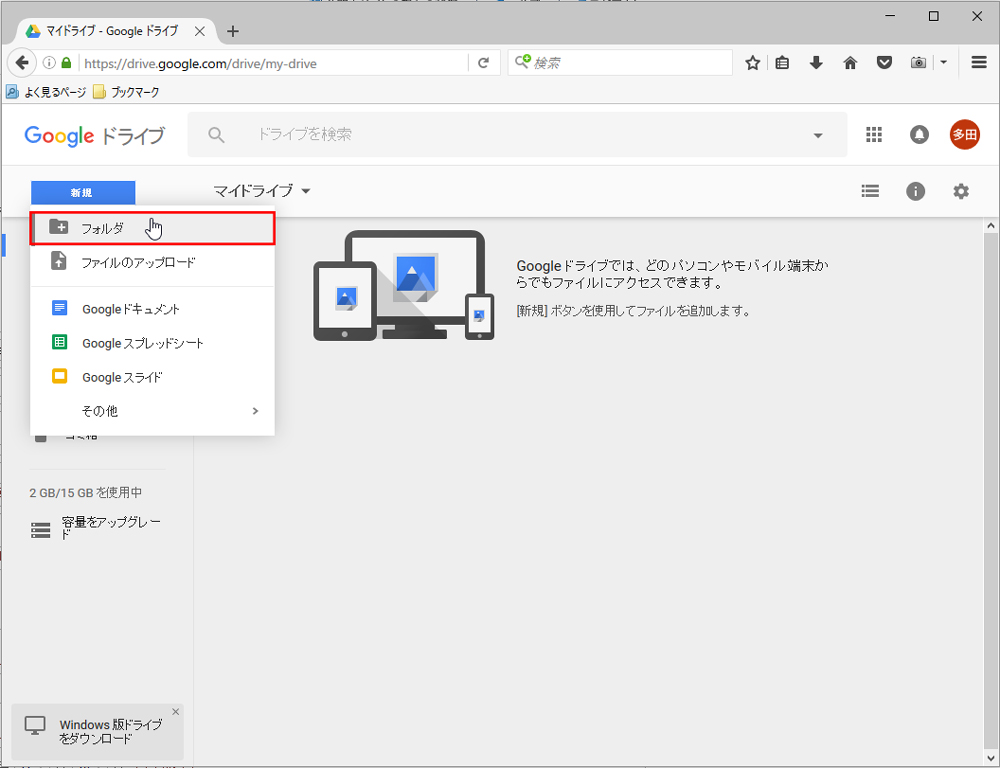Screen dimensions: 1000x768
Task: Click the devices illustration image
Action: [404, 285]
